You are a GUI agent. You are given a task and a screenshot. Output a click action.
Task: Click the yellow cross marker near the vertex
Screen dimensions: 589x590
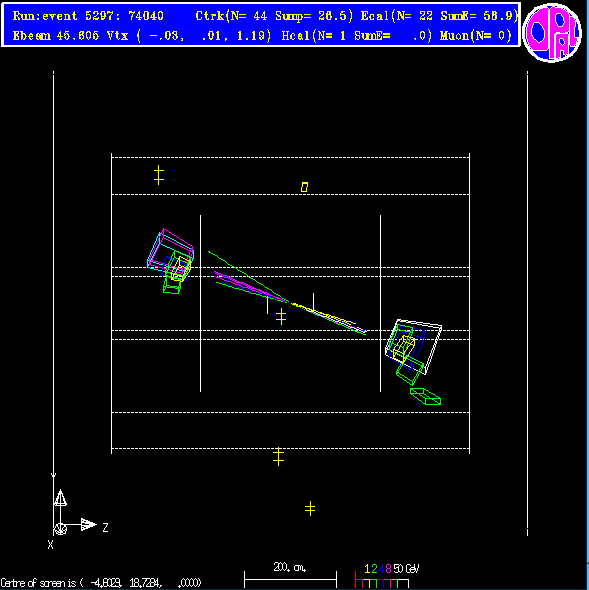(x=281, y=316)
